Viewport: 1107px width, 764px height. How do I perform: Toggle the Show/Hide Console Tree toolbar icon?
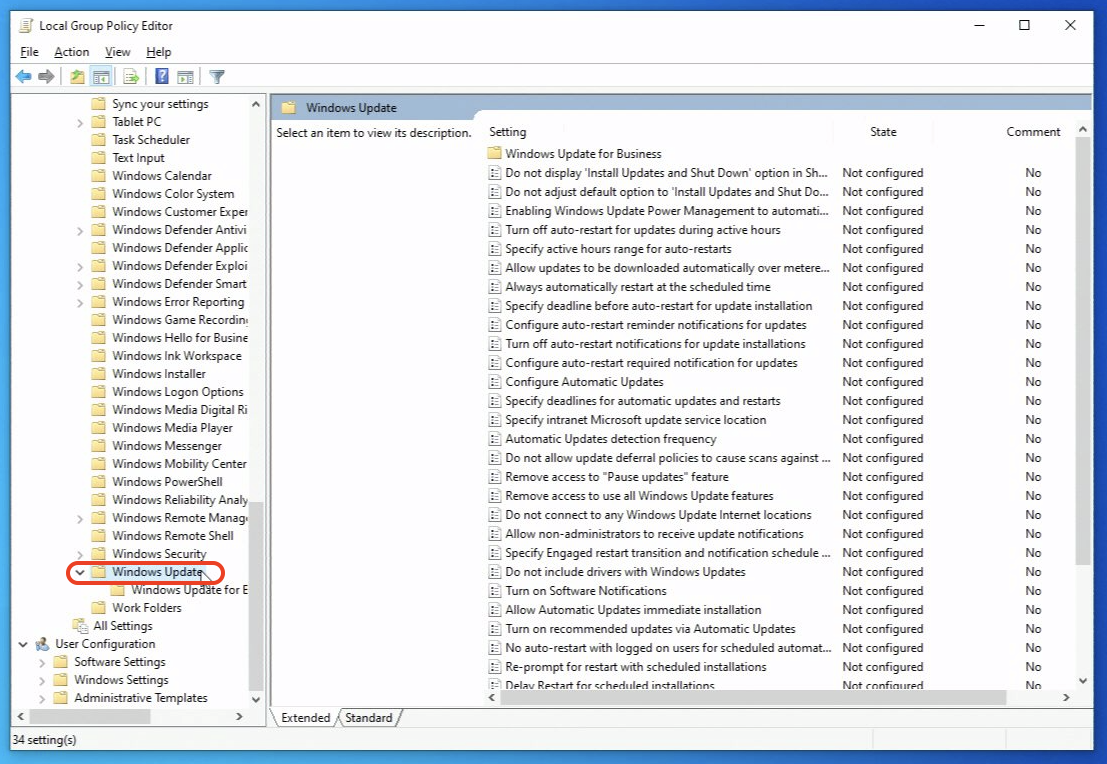102,76
